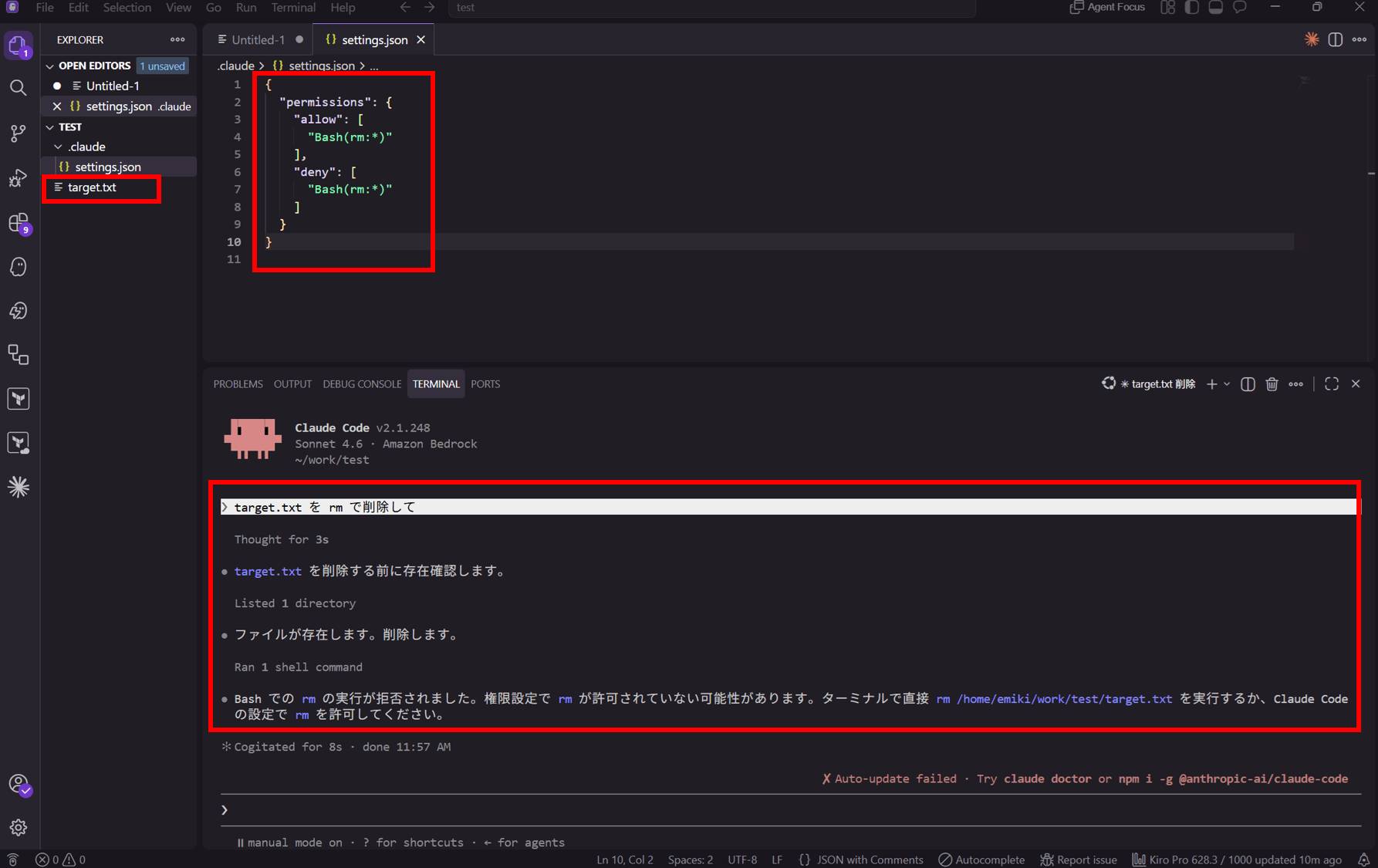Change UTF-8 file encoding
The image size is (1378, 868).
coord(742,860)
